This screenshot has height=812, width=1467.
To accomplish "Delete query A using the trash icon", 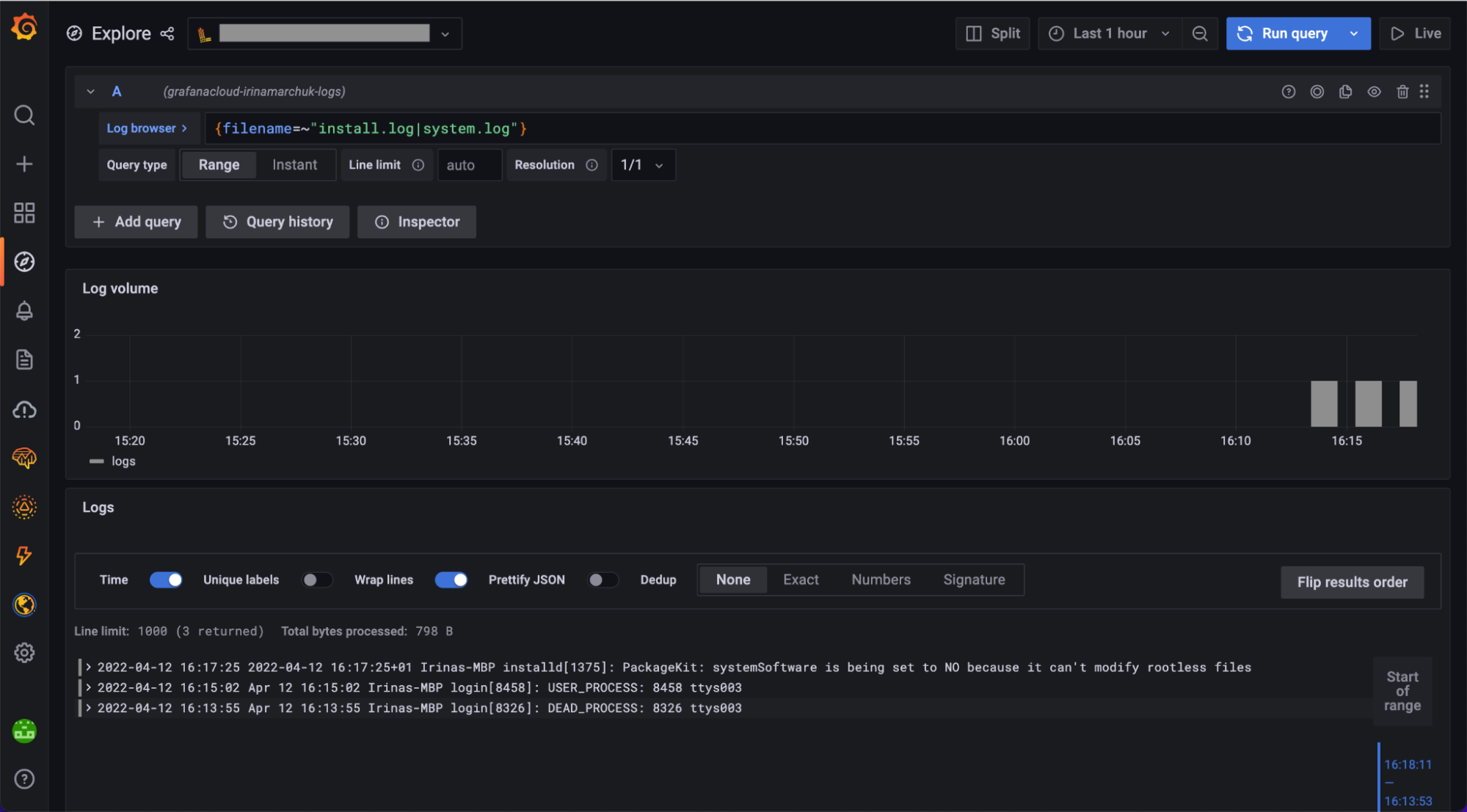I will click(x=1402, y=91).
